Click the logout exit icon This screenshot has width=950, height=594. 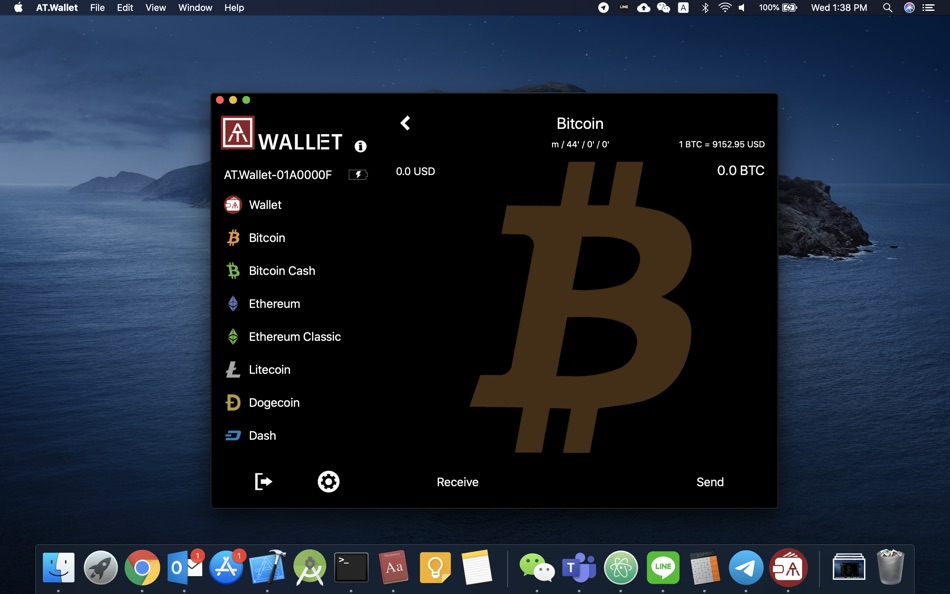click(x=263, y=482)
